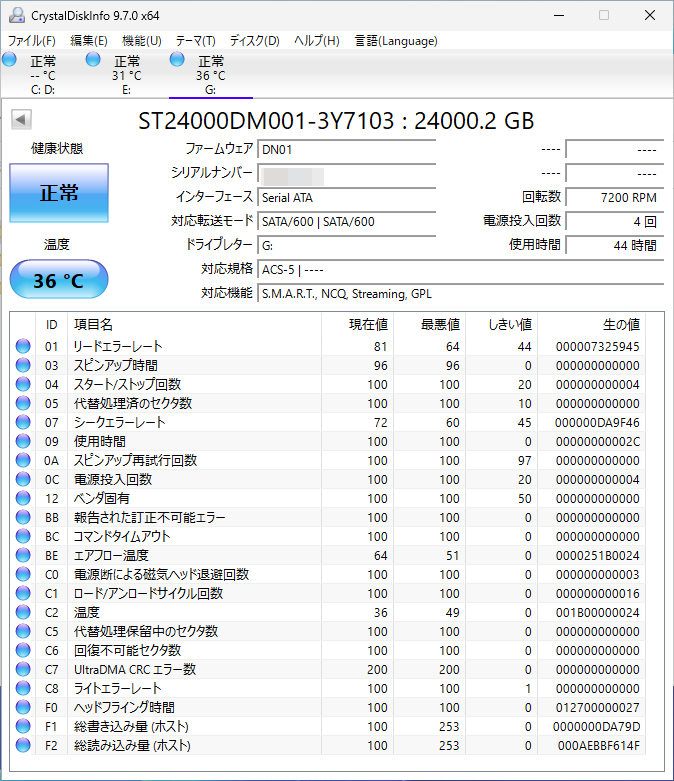Click the 36 °C temperature button
The image size is (674, 781).
pos(59,280)
